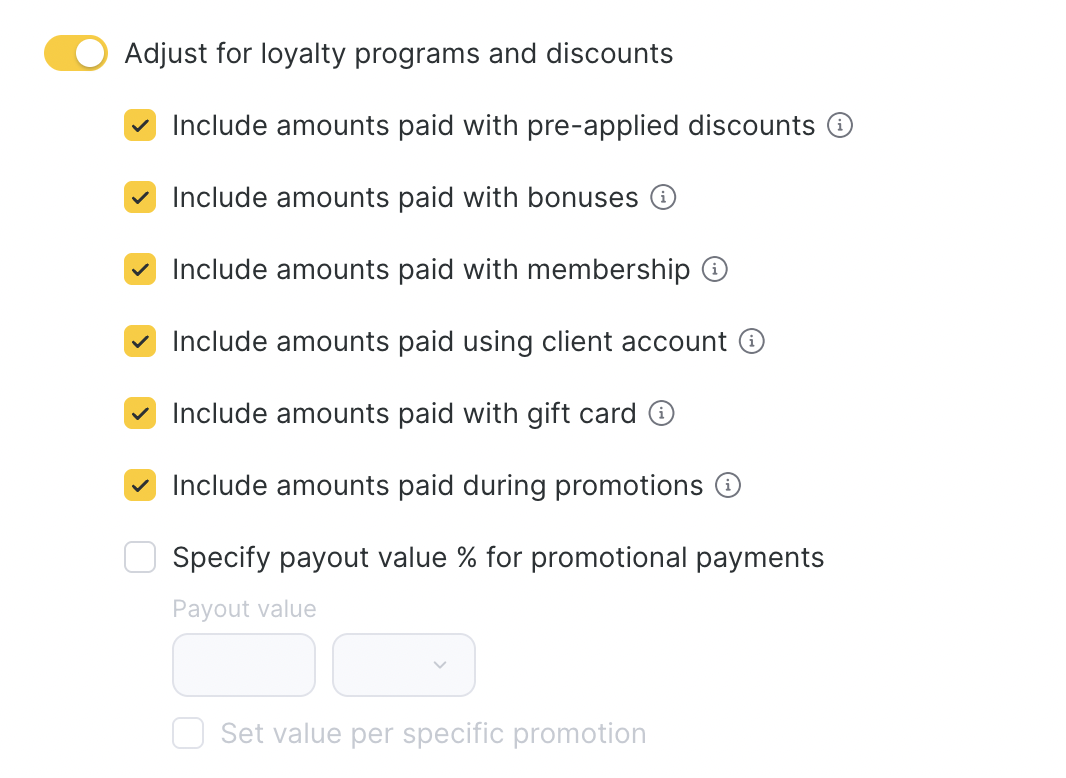
Task: Uncheck gift card amounts checkbox
Action: pos(140,414)
